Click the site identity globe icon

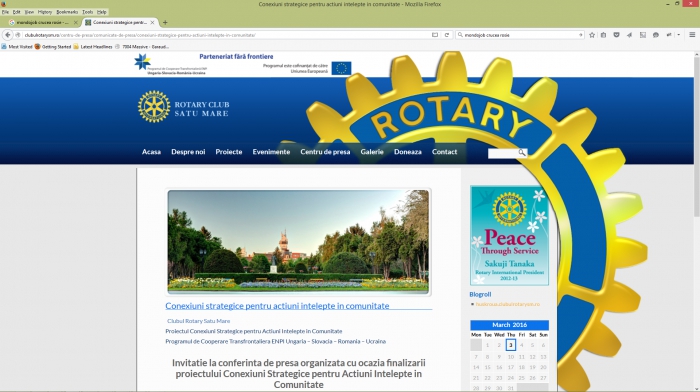click(18, 35)
